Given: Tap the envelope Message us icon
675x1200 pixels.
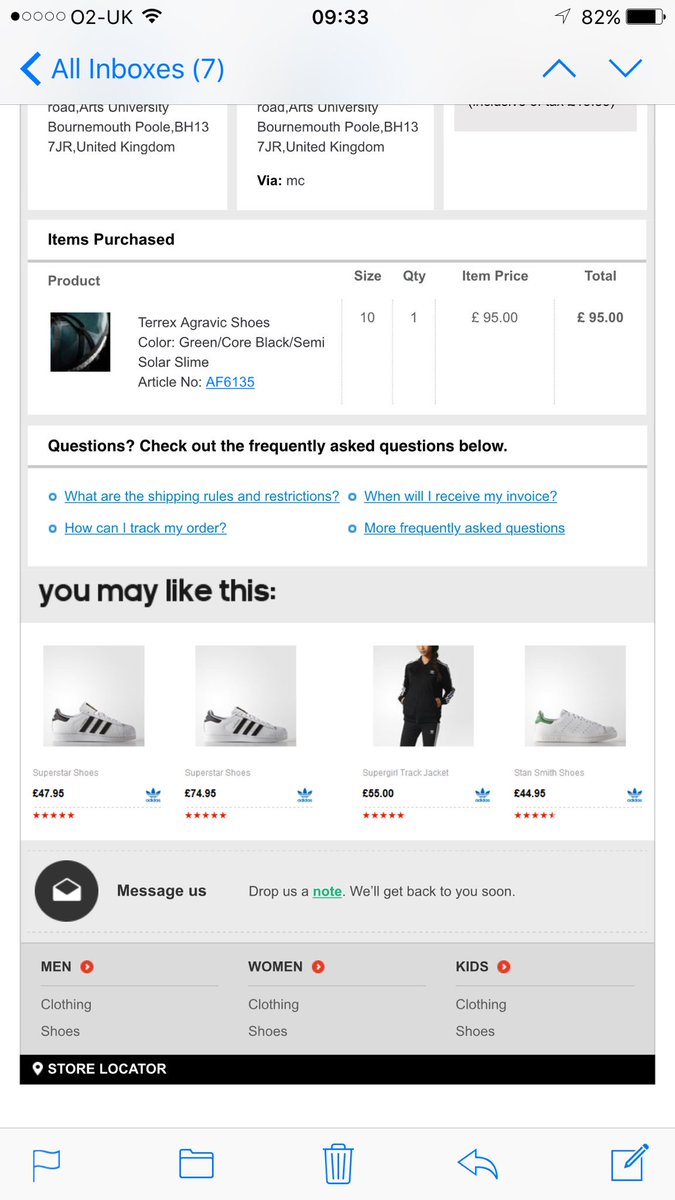Looking at the screenshot, I should pyautogui.click(x=67, y=890).
